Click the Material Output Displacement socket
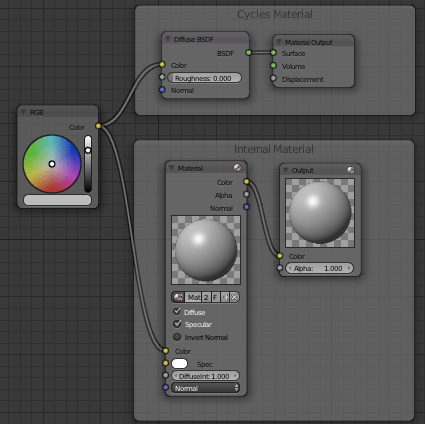This screenshot has height=424, width=425. click(x=273, y=78)
